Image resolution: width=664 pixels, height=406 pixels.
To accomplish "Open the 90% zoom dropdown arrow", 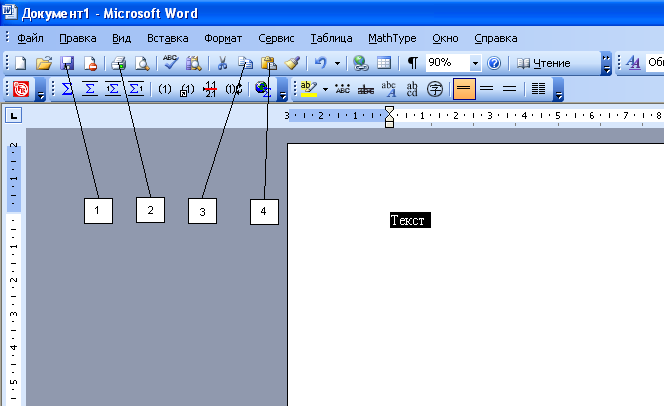I will [x=476, y=64].
